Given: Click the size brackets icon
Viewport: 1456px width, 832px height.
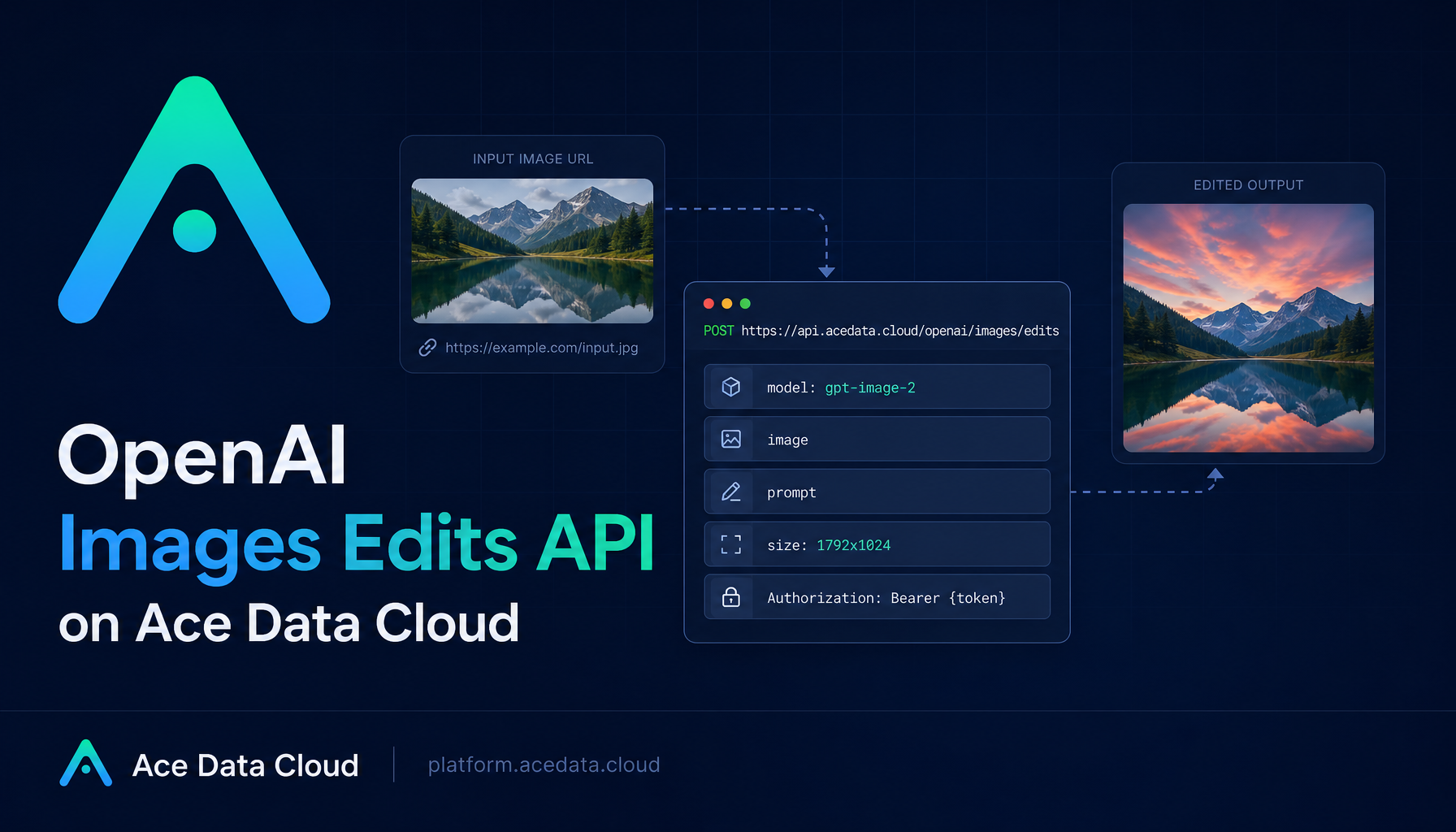Looking at the screenshot, I should point(731,544).
